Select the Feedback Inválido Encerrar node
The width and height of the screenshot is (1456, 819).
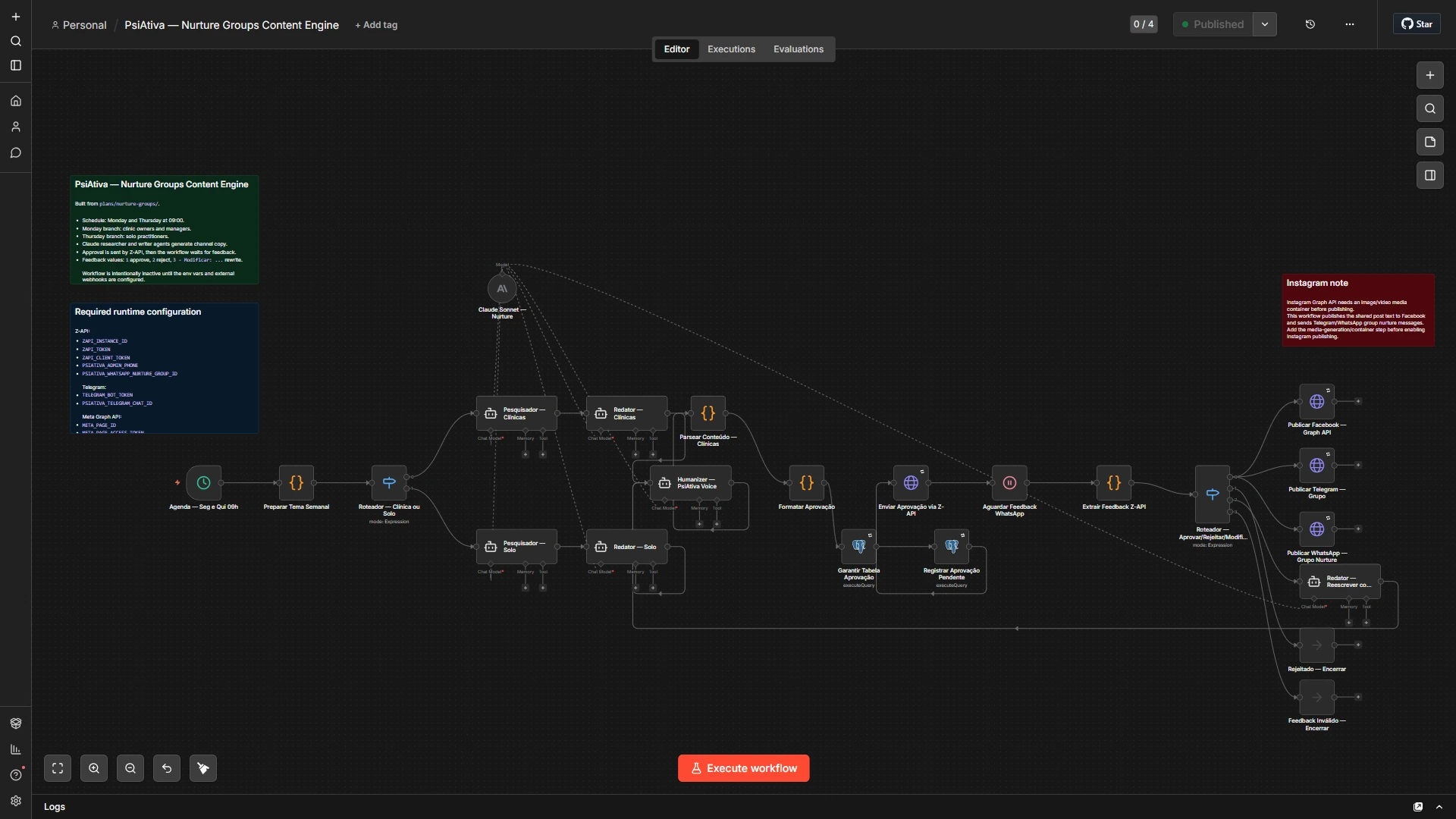(1317, 698)
